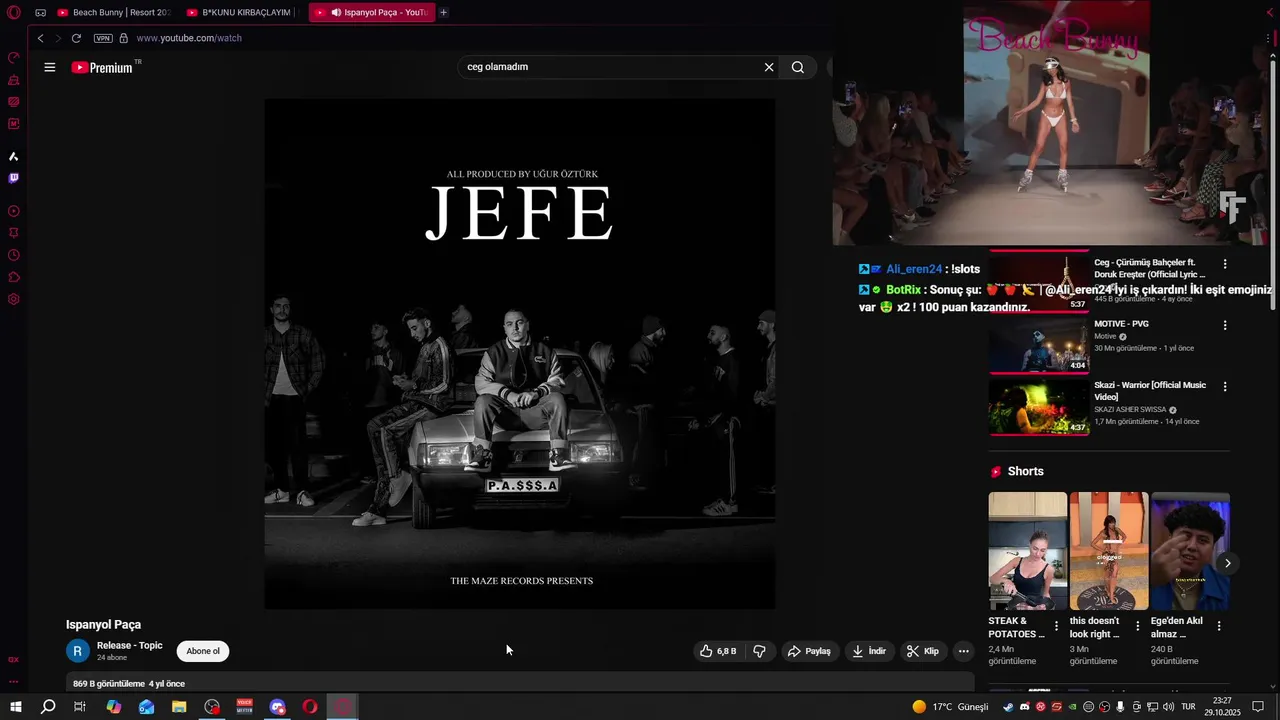This screenshot has width=1280, height=720.
Task: Select the Ispanyol Paça YouTube tab
Action: [x=372, y=13]
